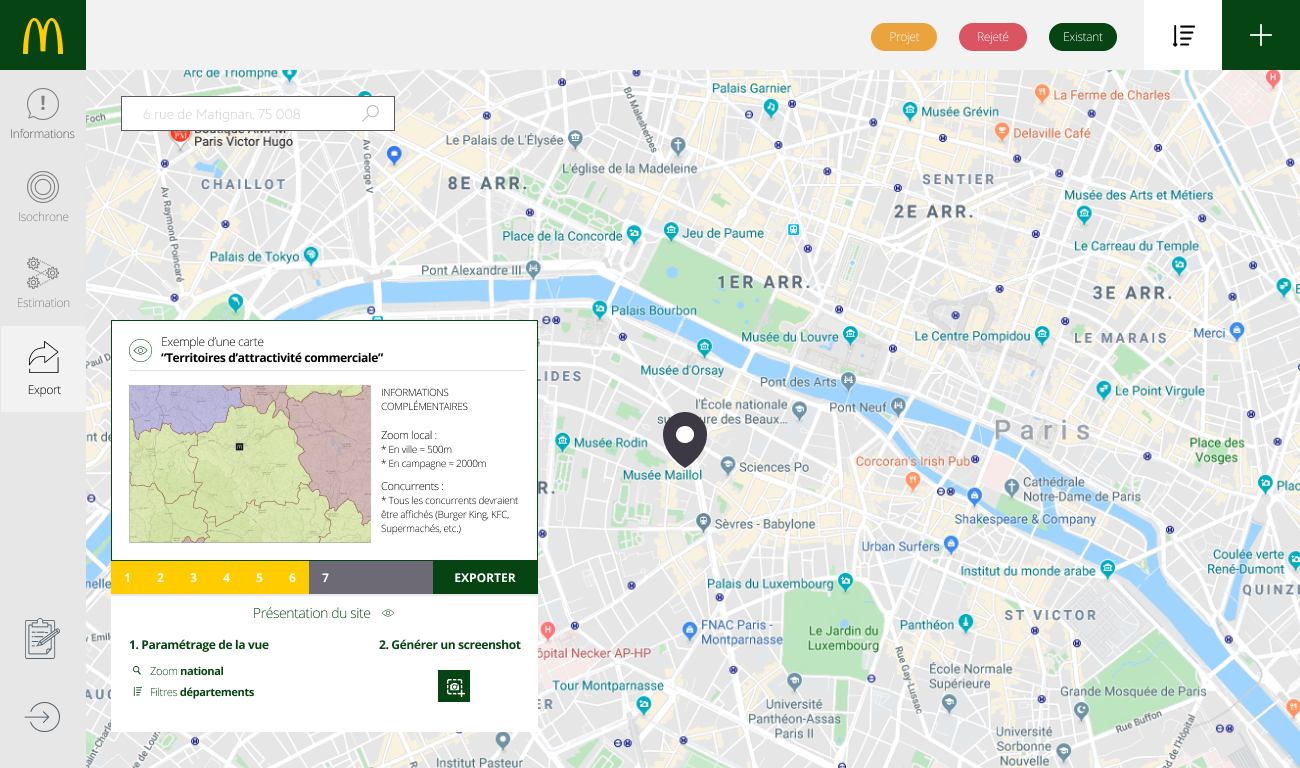Go to export step 3

coord(194,578)
